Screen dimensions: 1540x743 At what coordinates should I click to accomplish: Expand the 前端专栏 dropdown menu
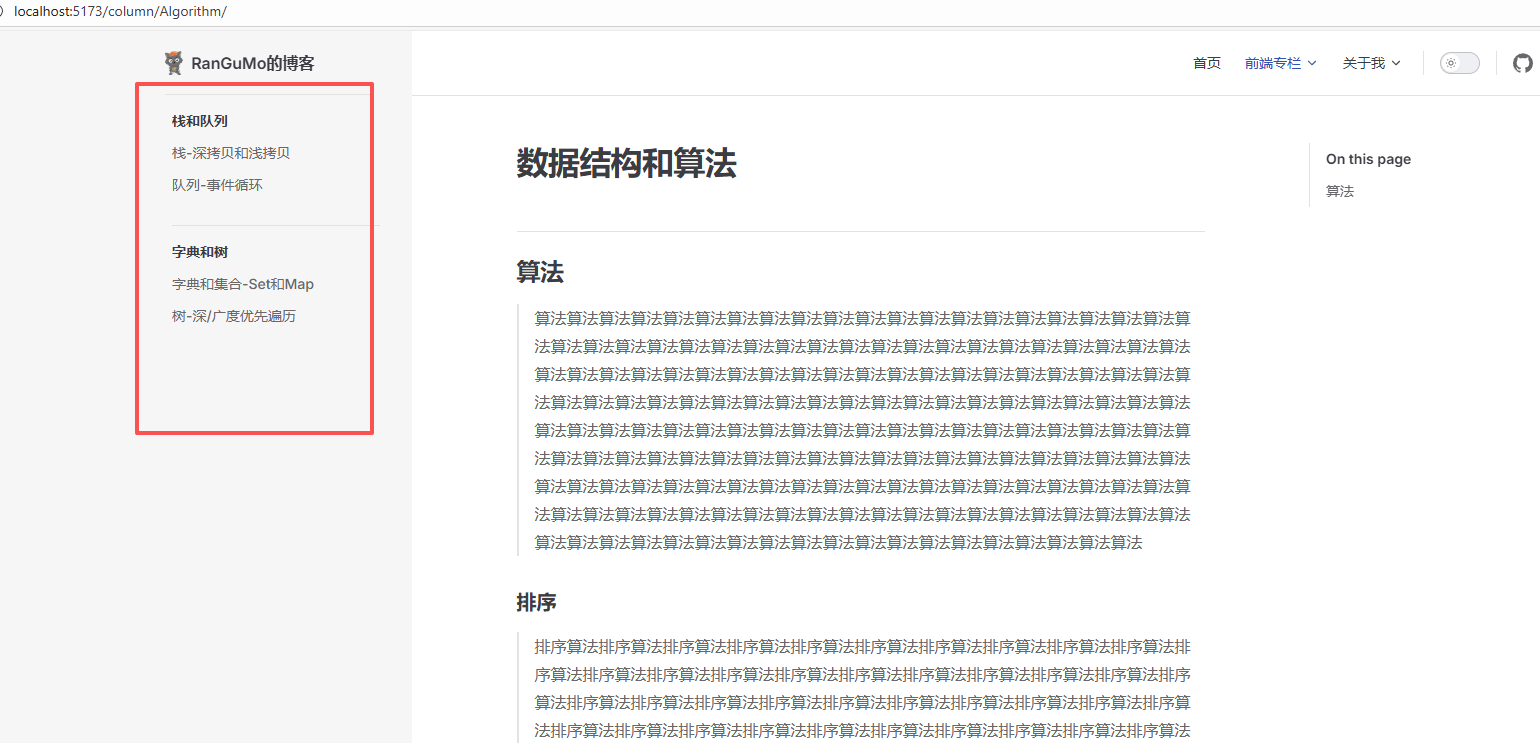point(1280,63)
